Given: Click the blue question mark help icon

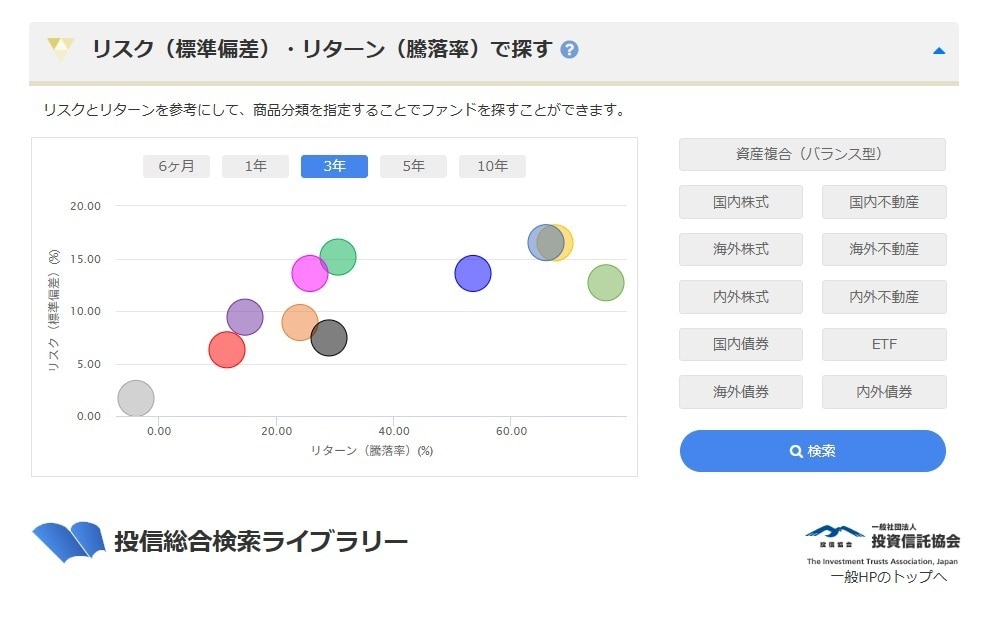Looking at the screenshot, I should coord(569,50).
